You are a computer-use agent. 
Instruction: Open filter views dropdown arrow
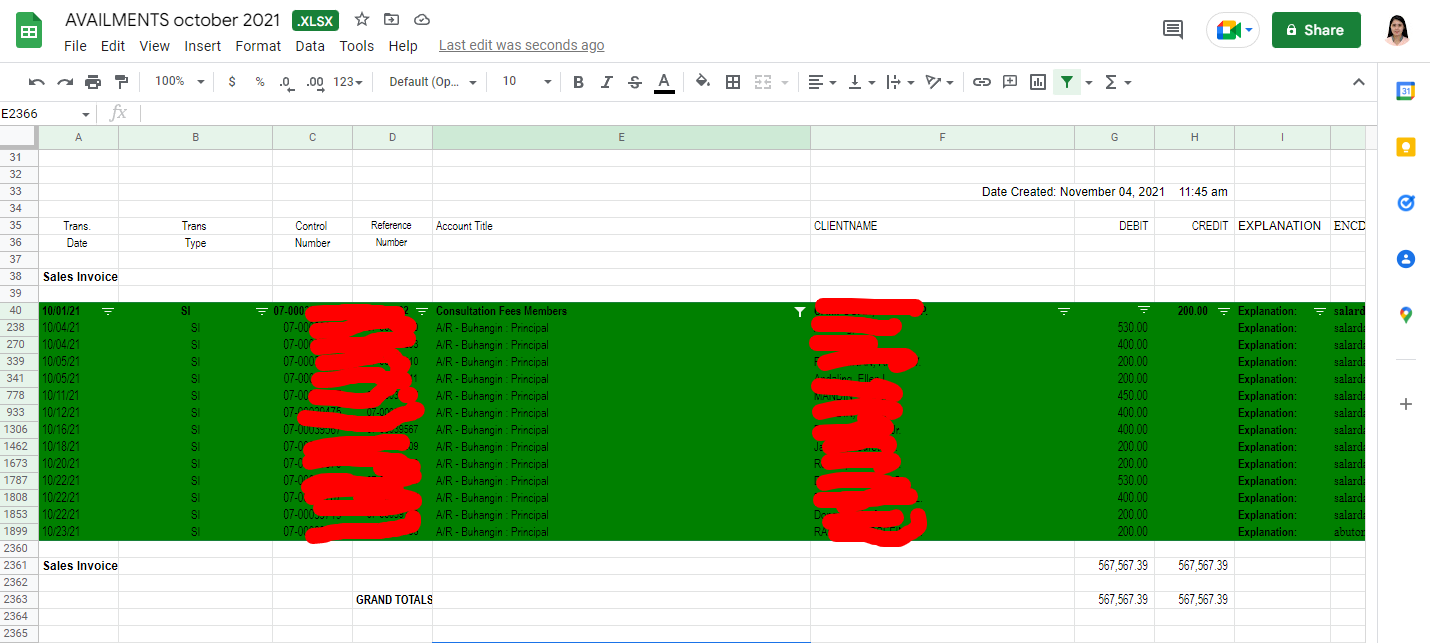click(1089, 82)
